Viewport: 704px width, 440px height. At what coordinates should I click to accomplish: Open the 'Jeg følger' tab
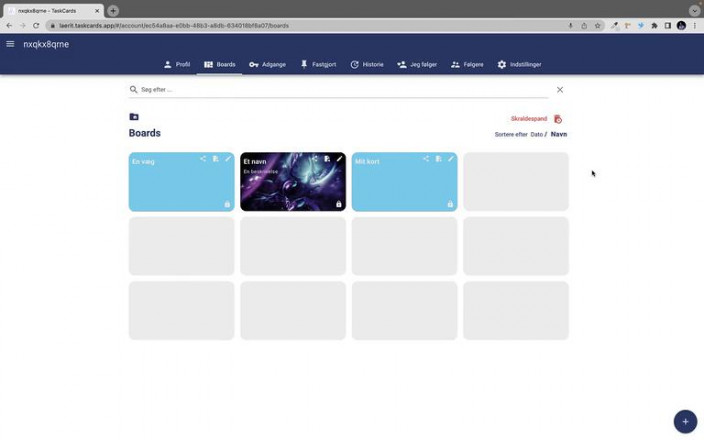click(417, 64)
